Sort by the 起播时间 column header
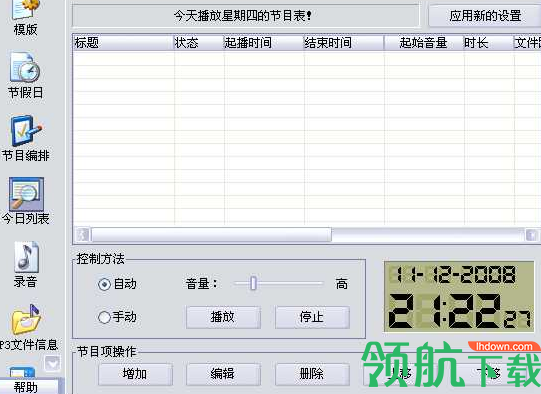The width and height of the screenshot is (541, 394). [x=264, y=43]
